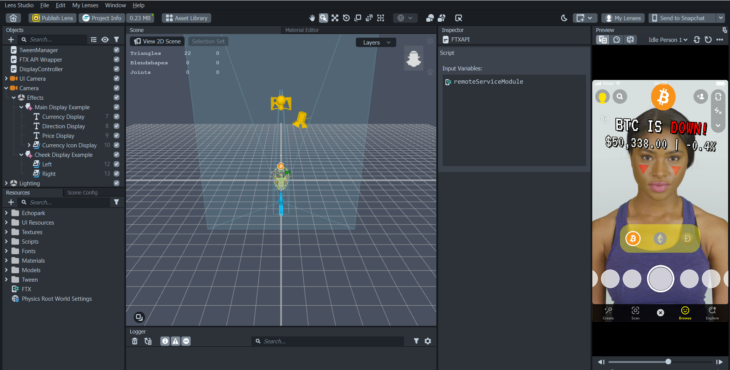Click the Snapchat ghost icon in scene
730x370 pixels.
pyautogui.click(x=414, y=58)
